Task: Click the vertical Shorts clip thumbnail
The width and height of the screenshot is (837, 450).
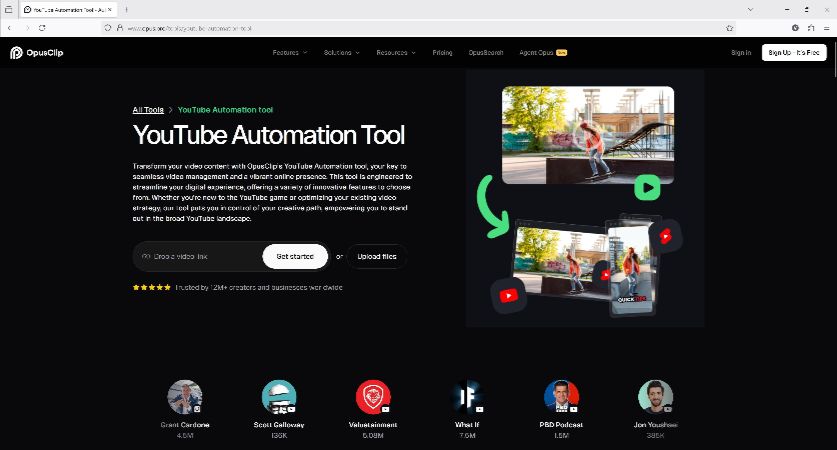Action: [x=632, y=270]
